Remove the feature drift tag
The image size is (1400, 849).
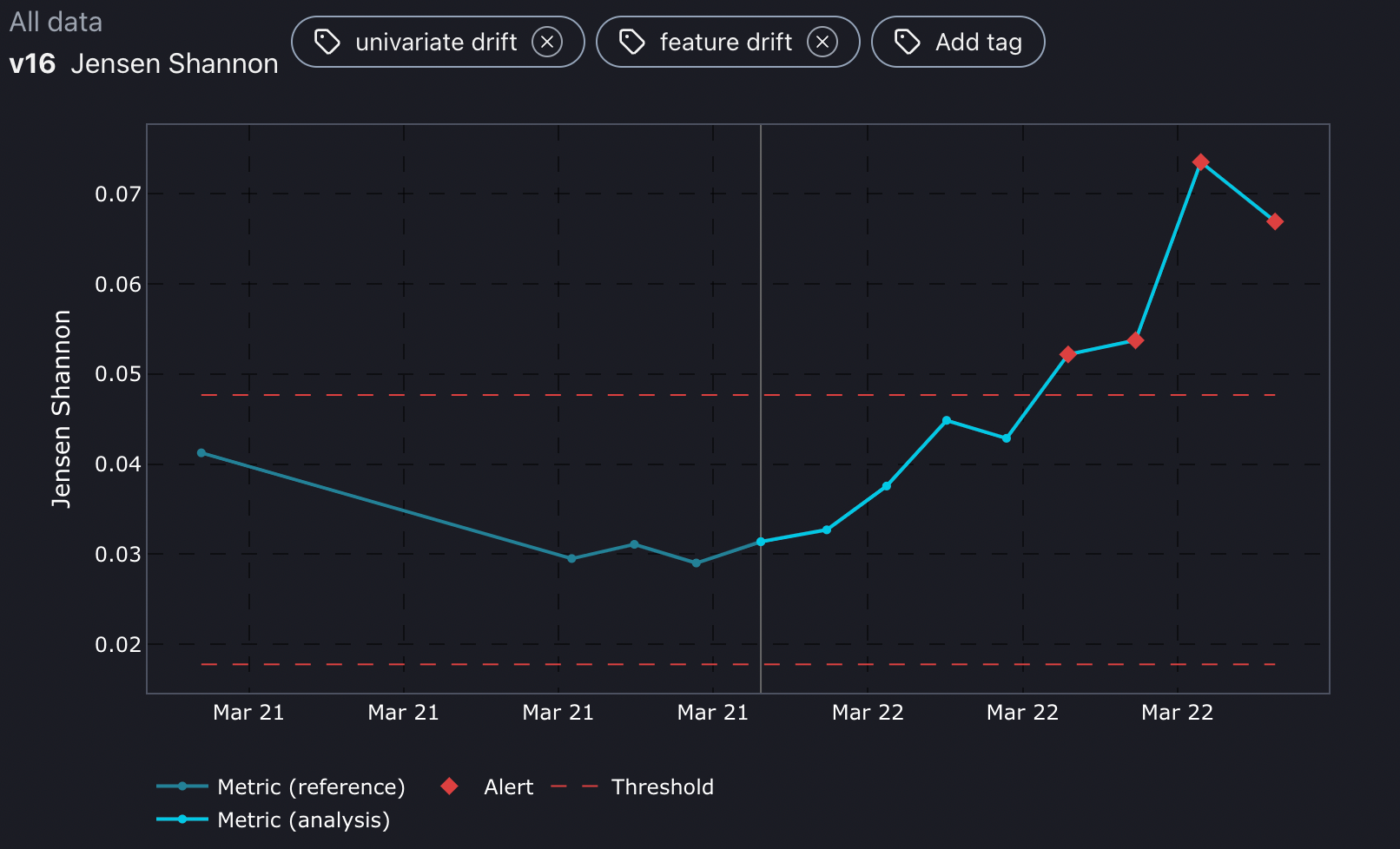[x=822, y=41]
